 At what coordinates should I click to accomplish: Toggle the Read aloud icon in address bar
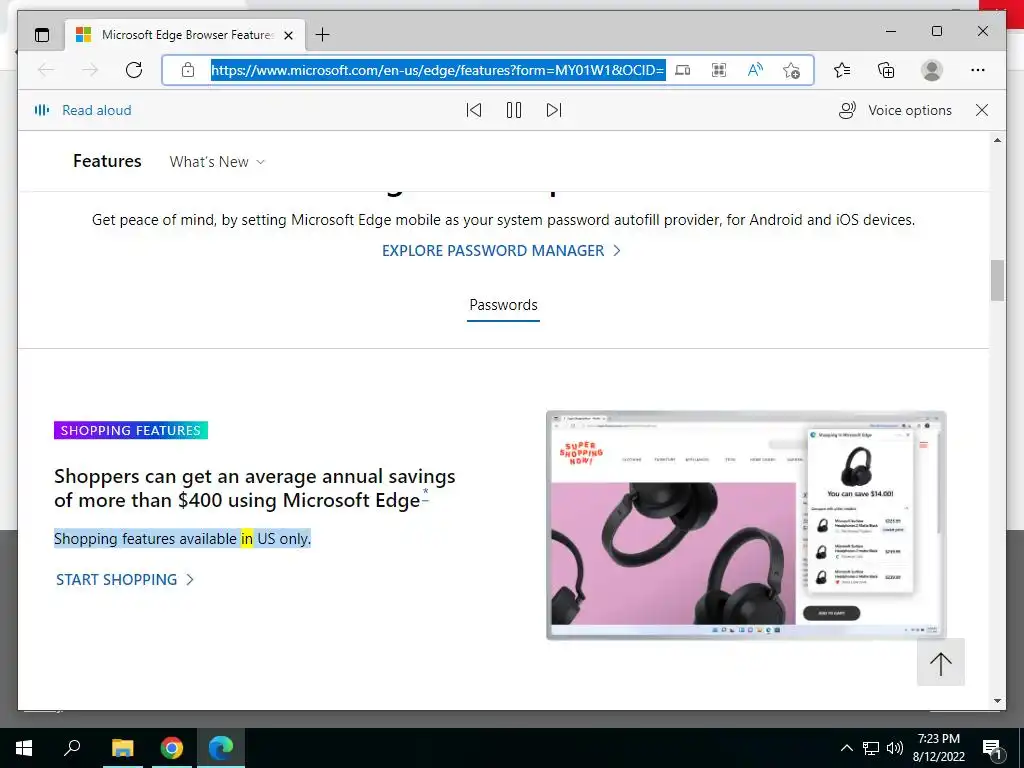(755, 70)
